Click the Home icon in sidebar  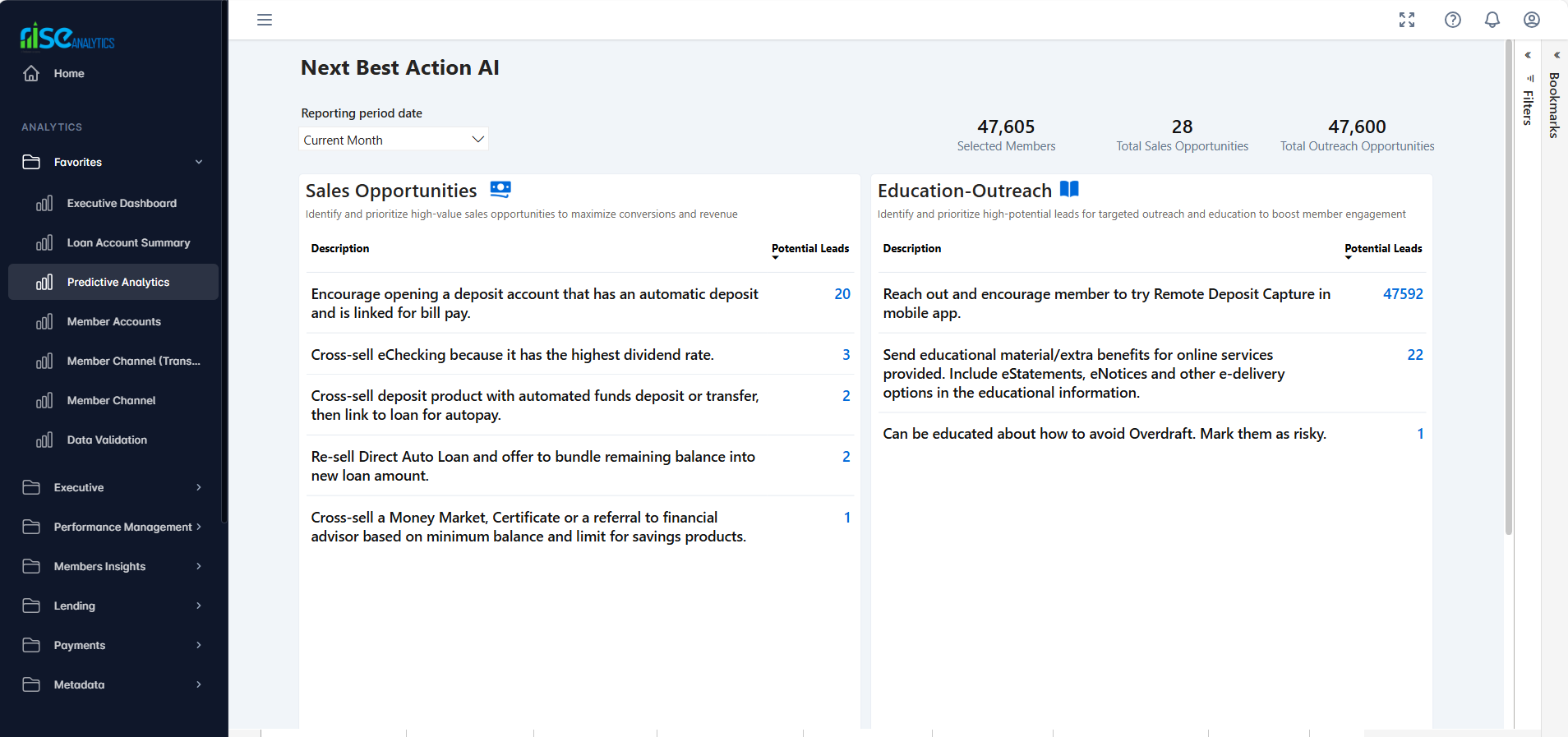(31, 73)
